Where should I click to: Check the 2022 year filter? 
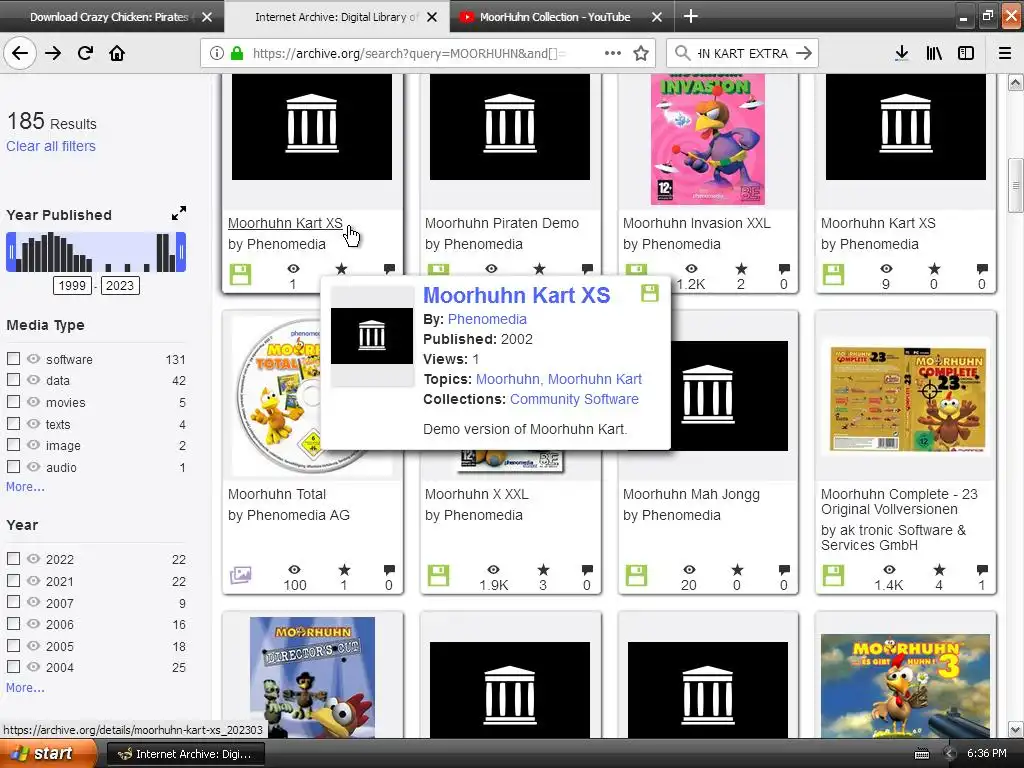[x=13, y=558]
